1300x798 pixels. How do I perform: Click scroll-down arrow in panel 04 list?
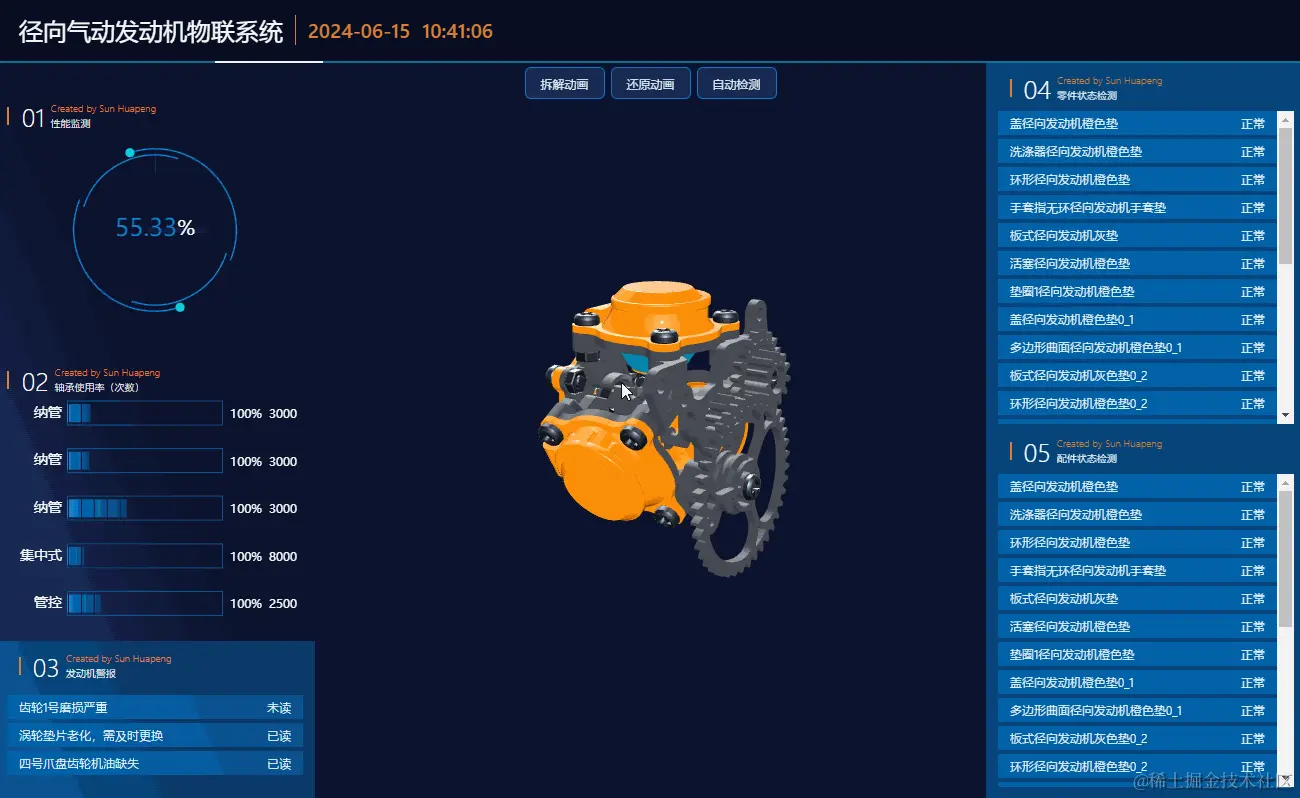pyautogui.click(x=1286, y=414)
